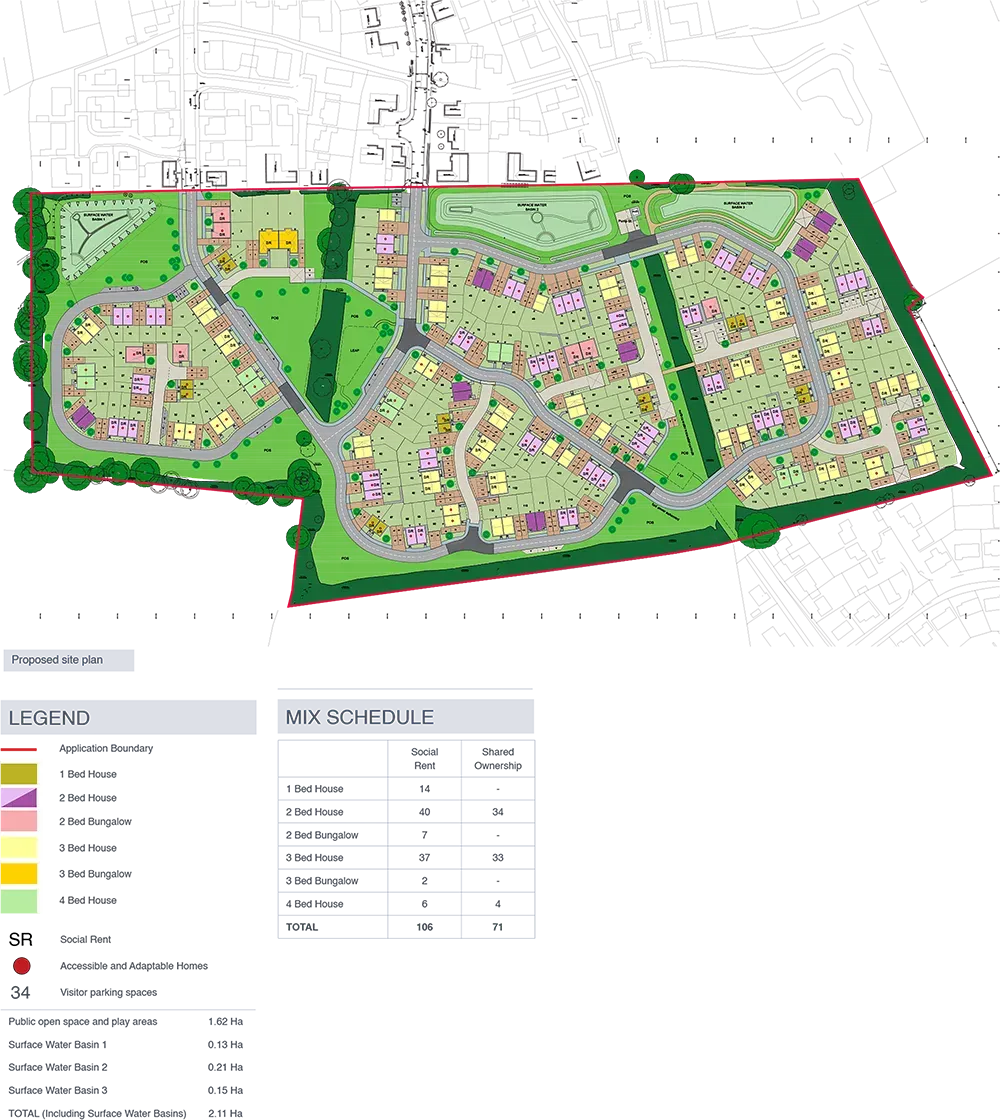Click the Proposed site plan caption
This screenshot has width=1000, height=1120.
click(57, 660)
